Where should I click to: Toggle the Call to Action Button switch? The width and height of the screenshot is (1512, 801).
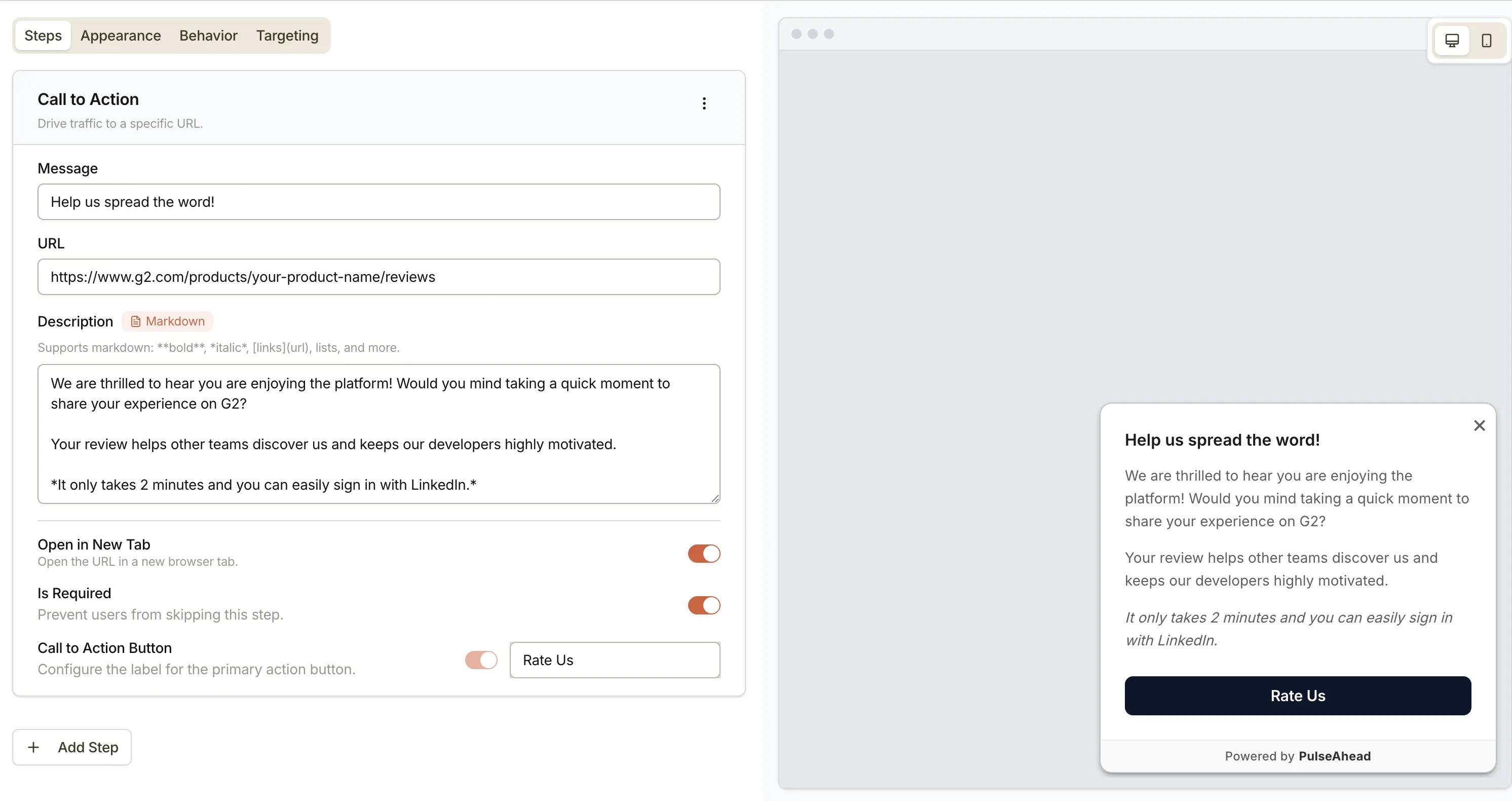point(481,660)
